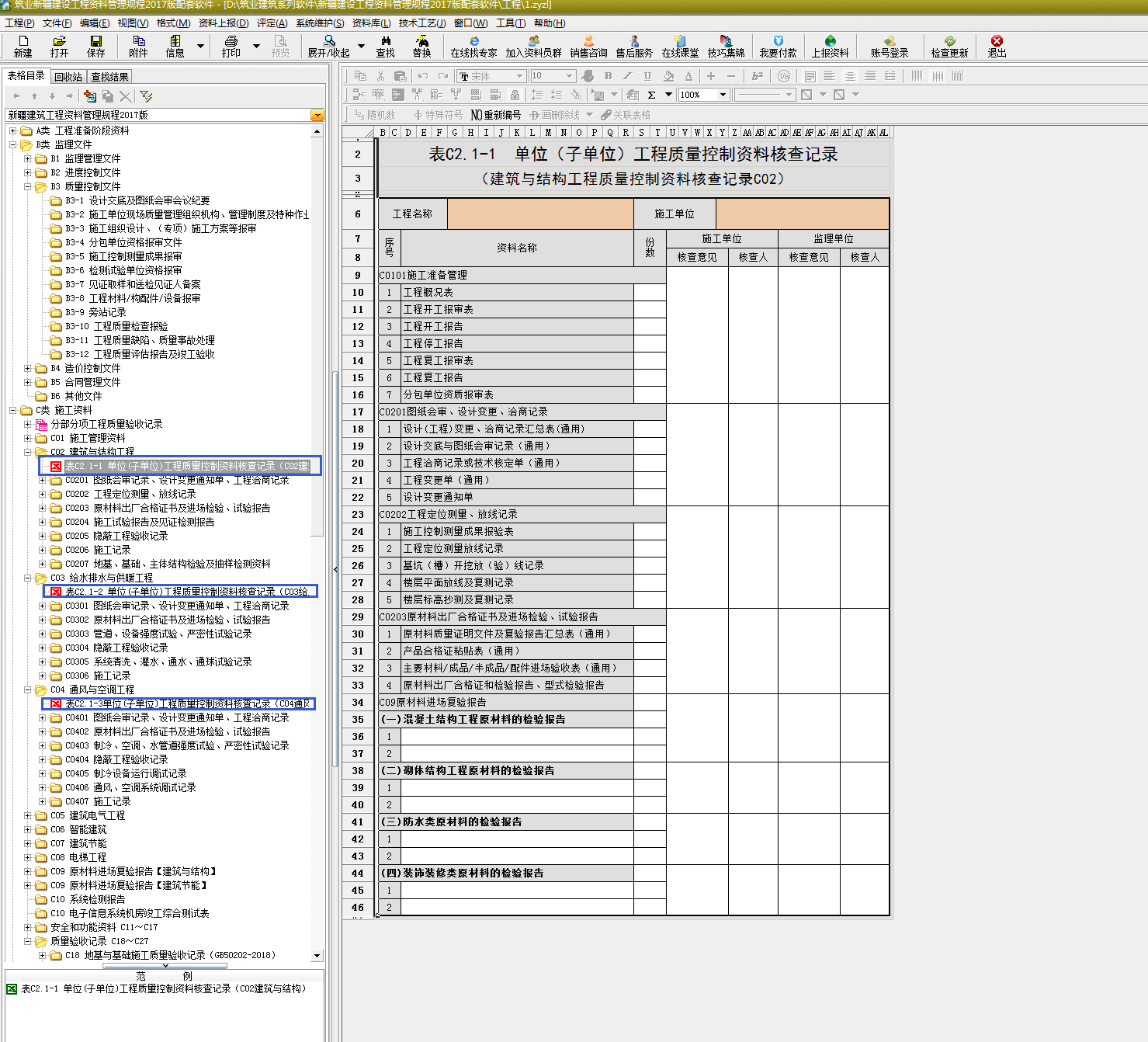Click the Sigma sum icon

(651, 95)
